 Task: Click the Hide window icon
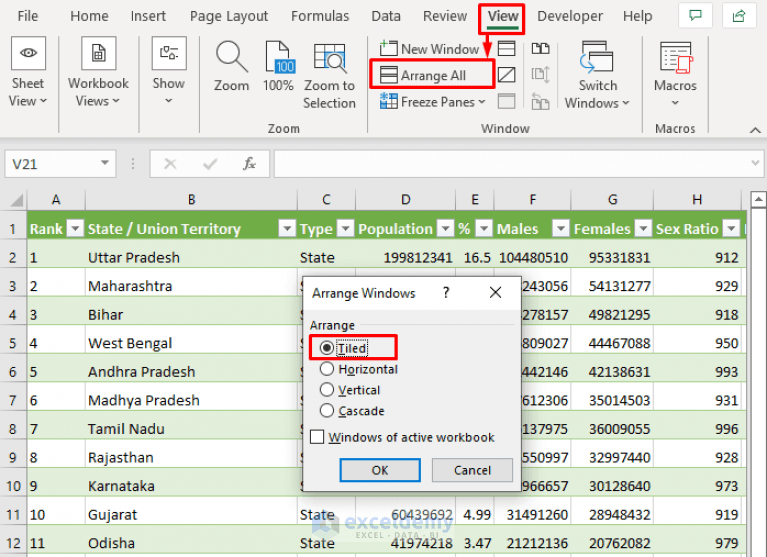point(506,75)
